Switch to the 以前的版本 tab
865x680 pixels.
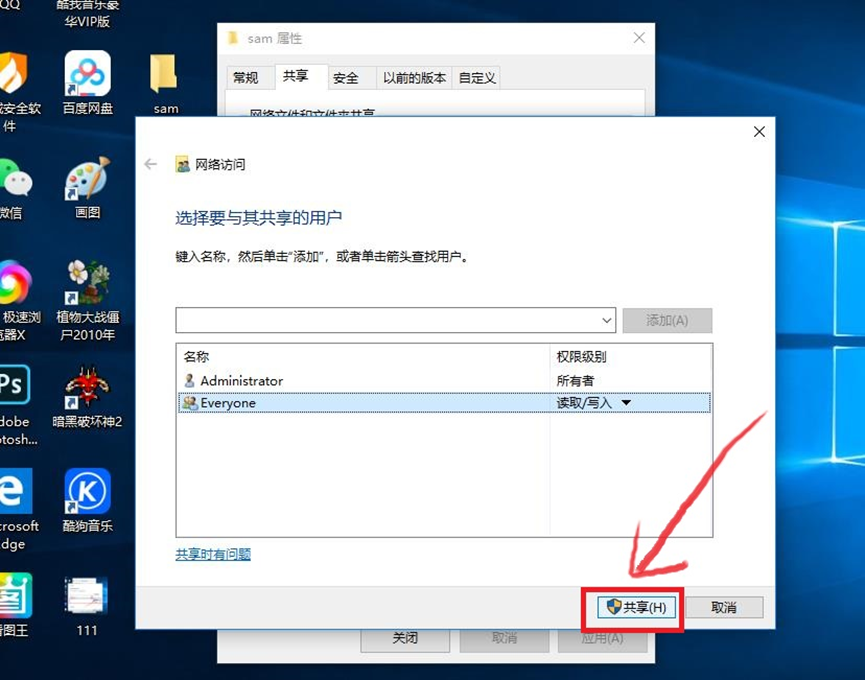[414, 78]
